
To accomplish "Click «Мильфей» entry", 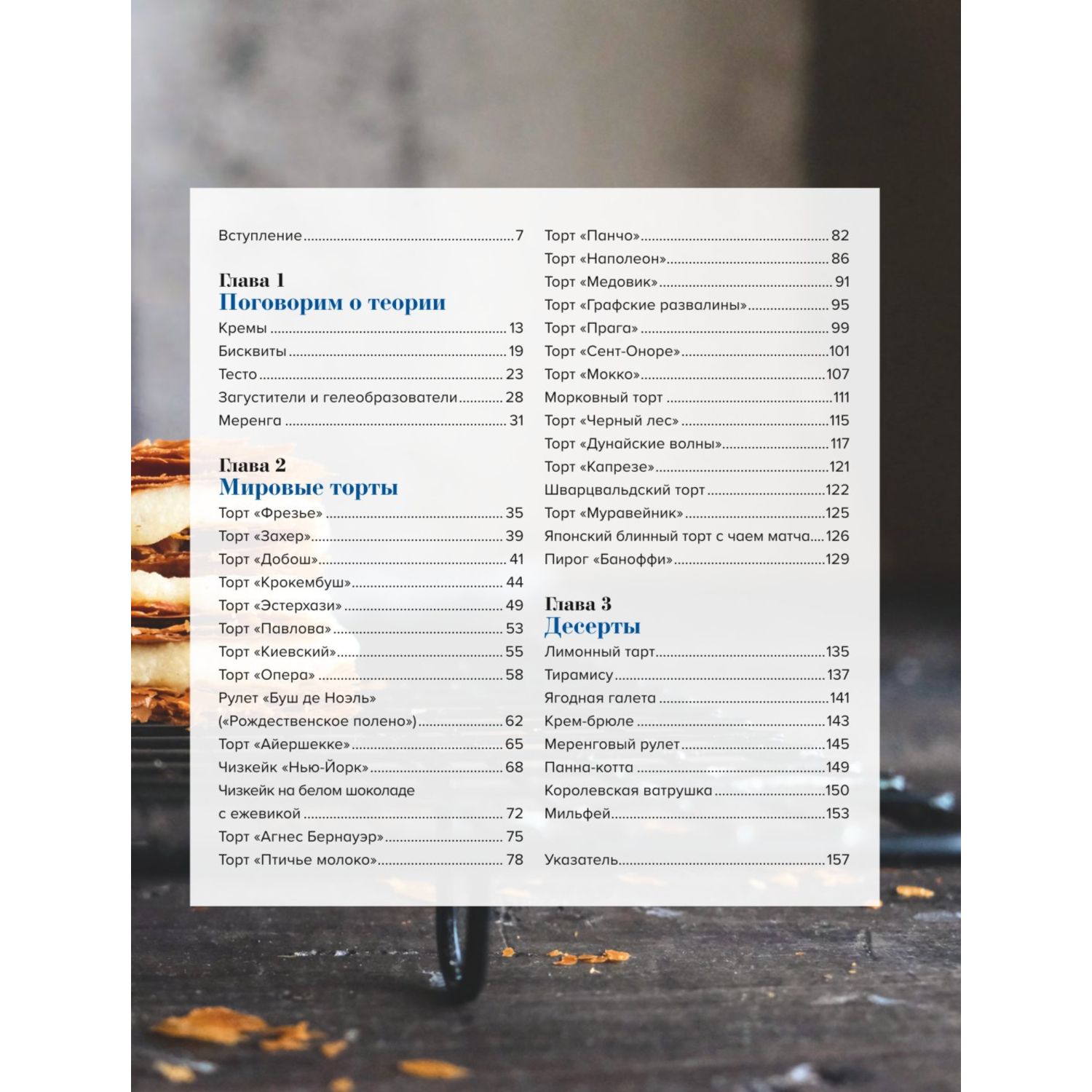I will 697,813.
